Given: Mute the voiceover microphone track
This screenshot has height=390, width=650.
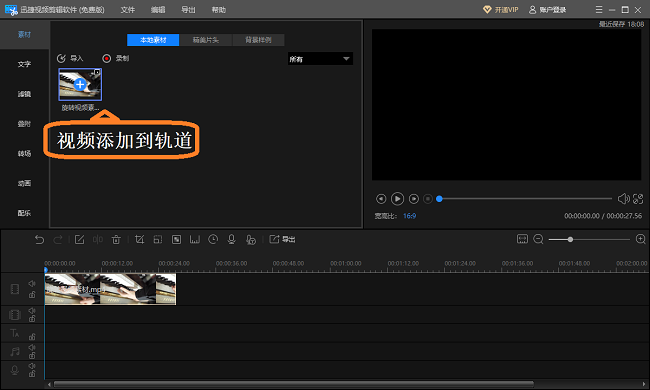Looking at the screenshot, I should pos(32,366).
